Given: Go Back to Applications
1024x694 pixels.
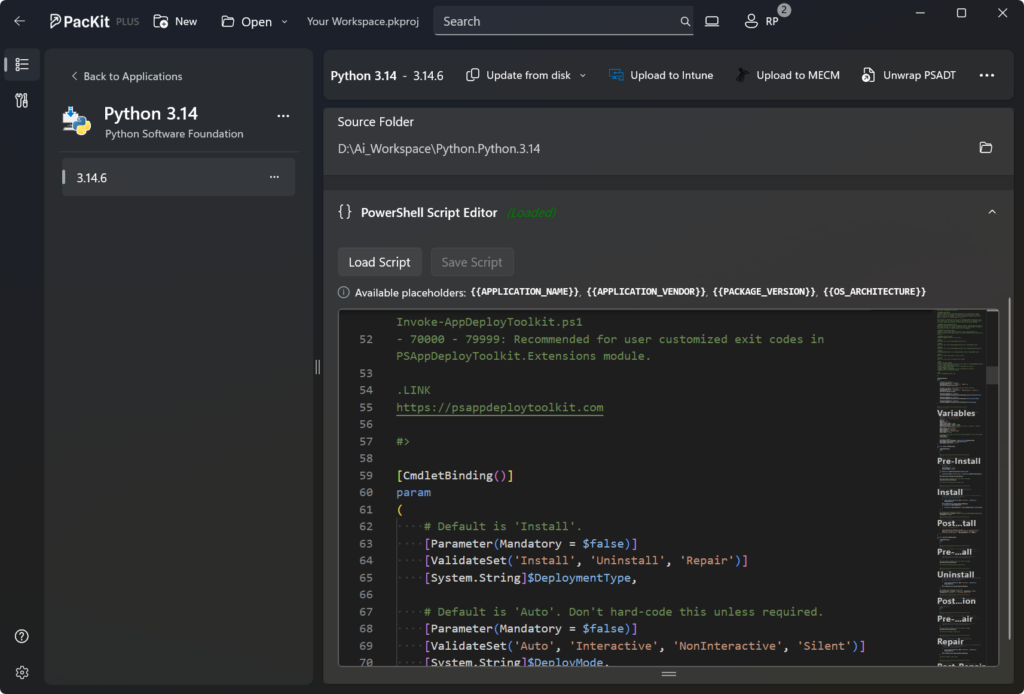Looking at the screenshot, I should tap(126, 76).
